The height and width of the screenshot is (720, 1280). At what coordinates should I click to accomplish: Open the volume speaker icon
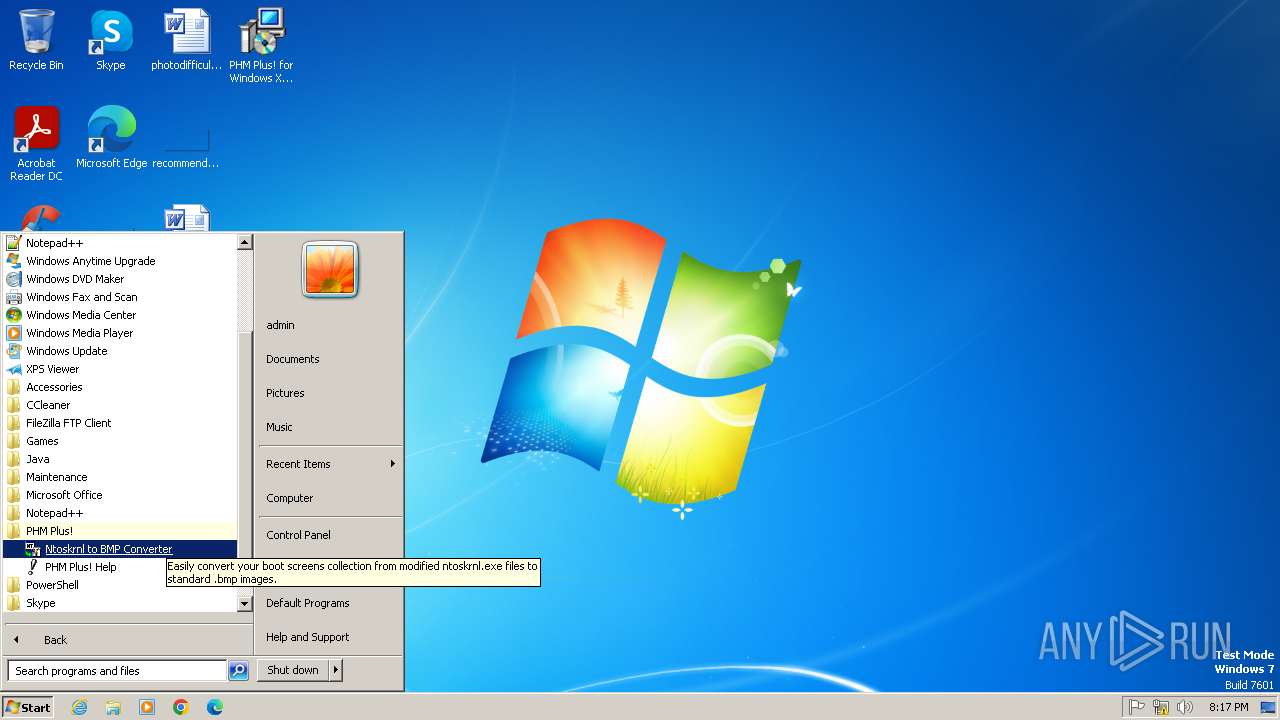1185,707
